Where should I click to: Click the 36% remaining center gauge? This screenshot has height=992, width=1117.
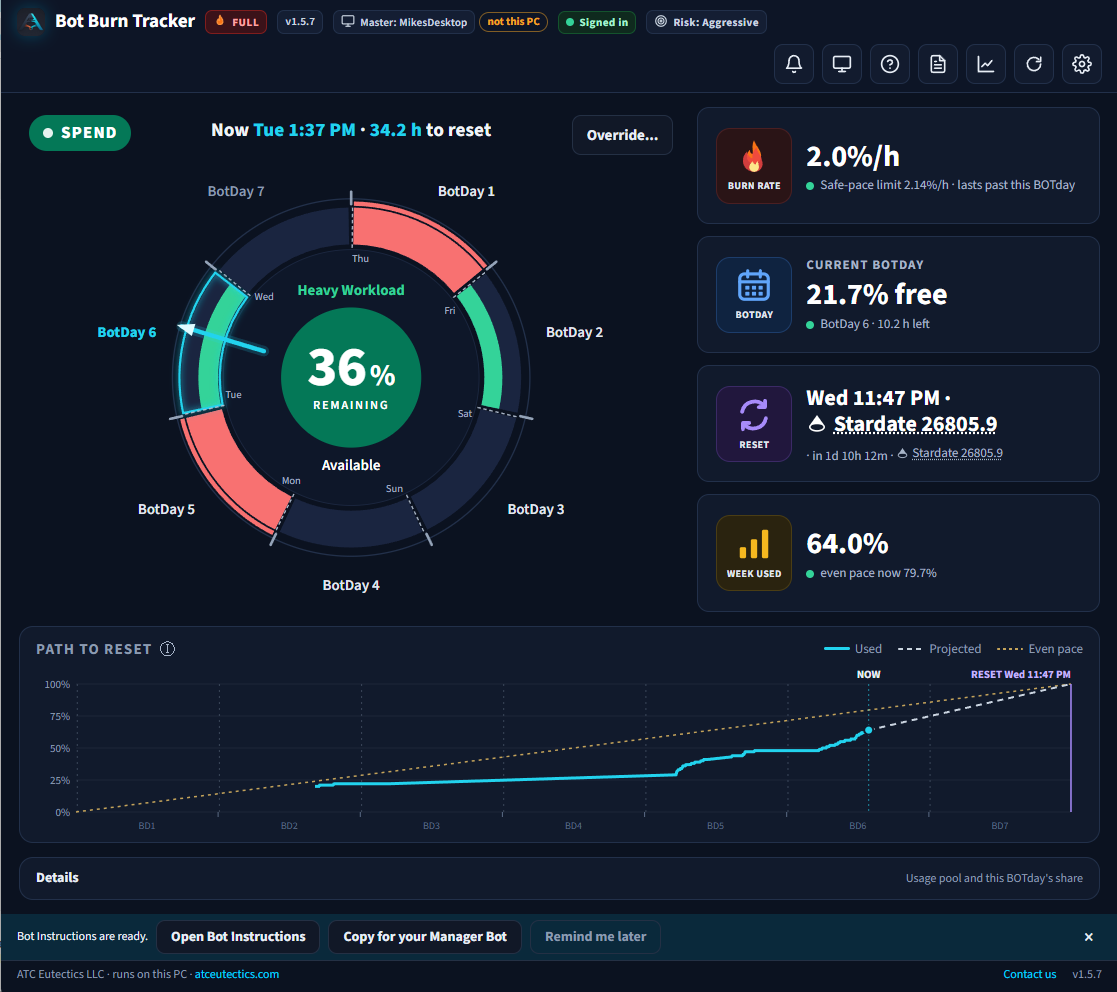click(351, 377)
